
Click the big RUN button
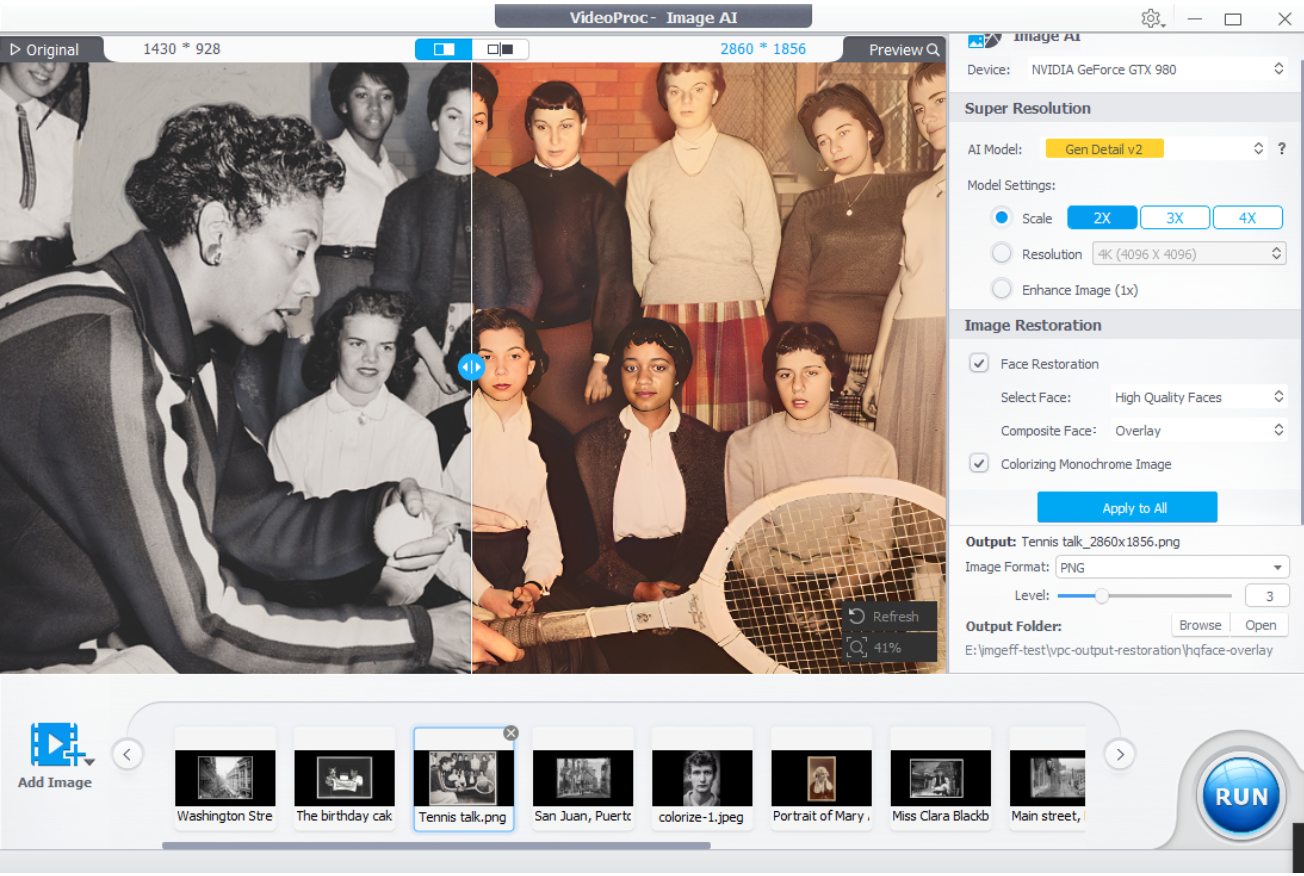(x=1241, y=796)
